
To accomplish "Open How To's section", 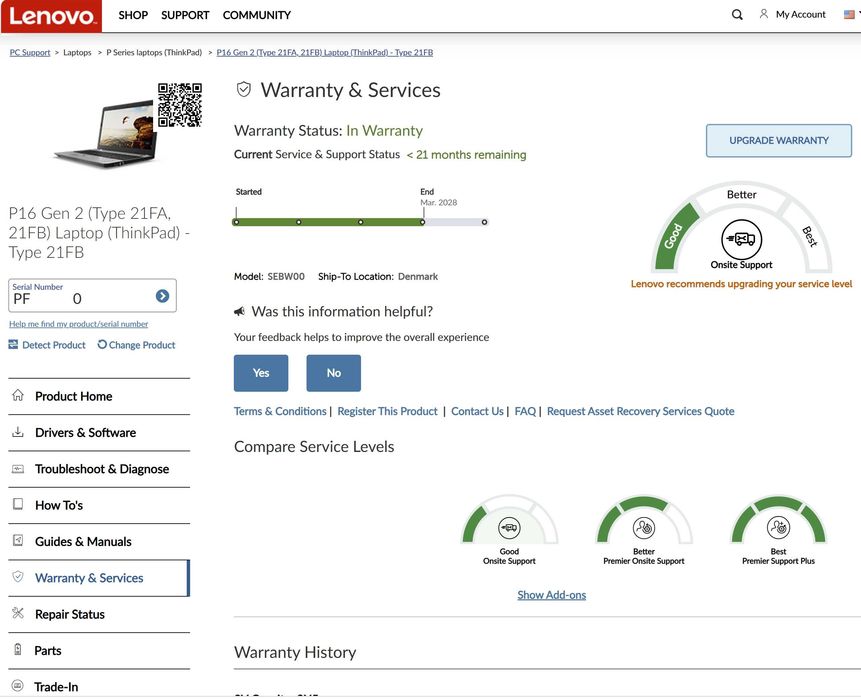I will [x=99, y=505].
